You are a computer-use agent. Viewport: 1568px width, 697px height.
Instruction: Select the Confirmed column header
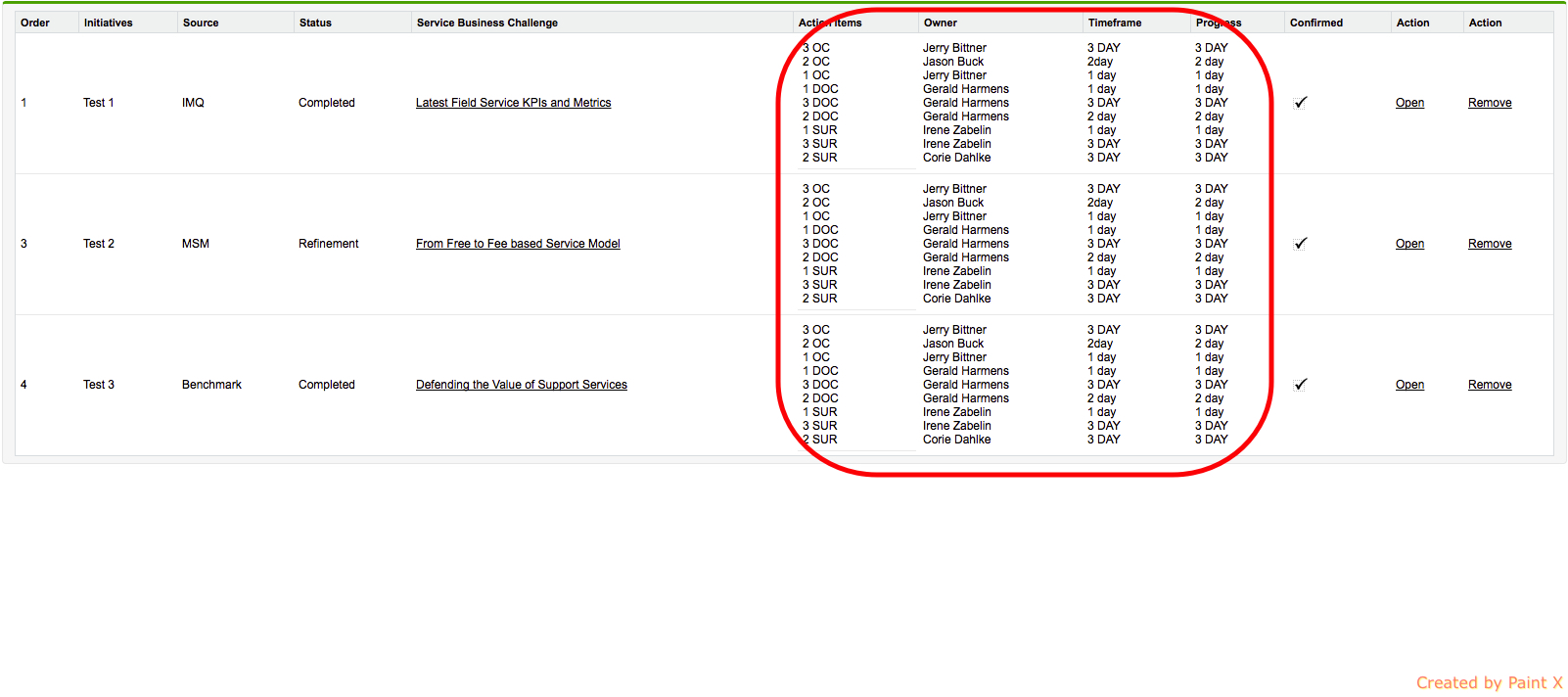[x=1316, y=23]
